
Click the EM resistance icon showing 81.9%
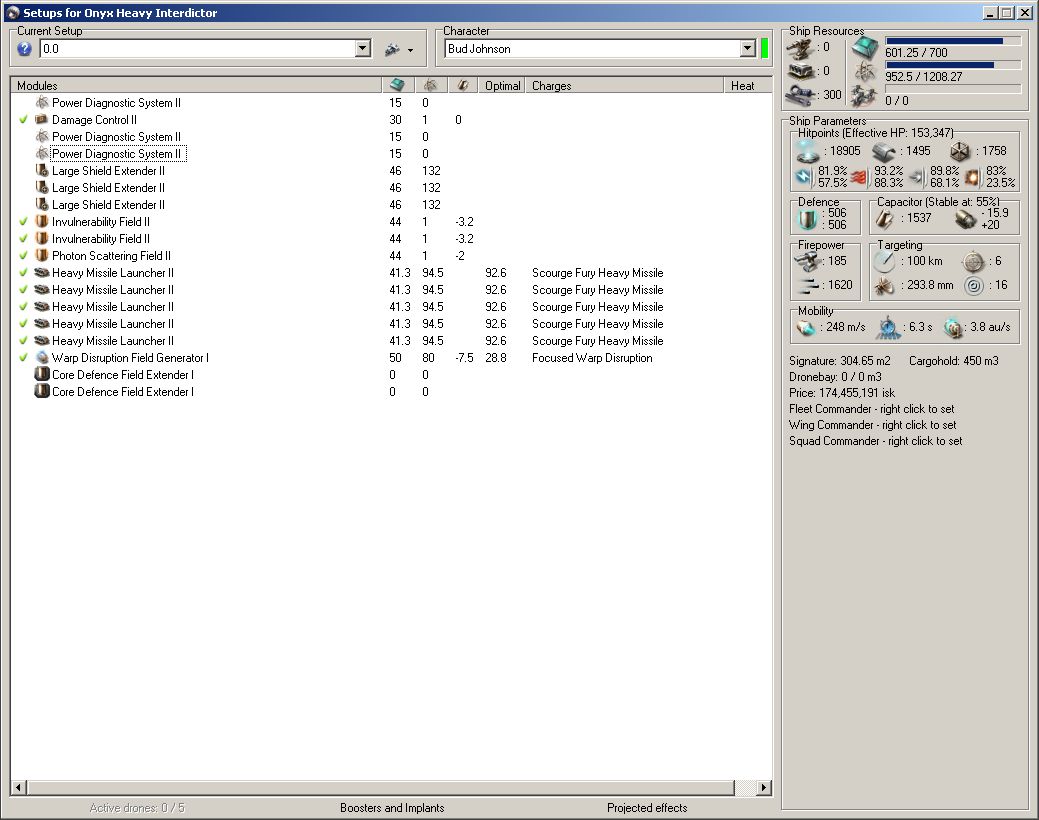click(804, 177)
